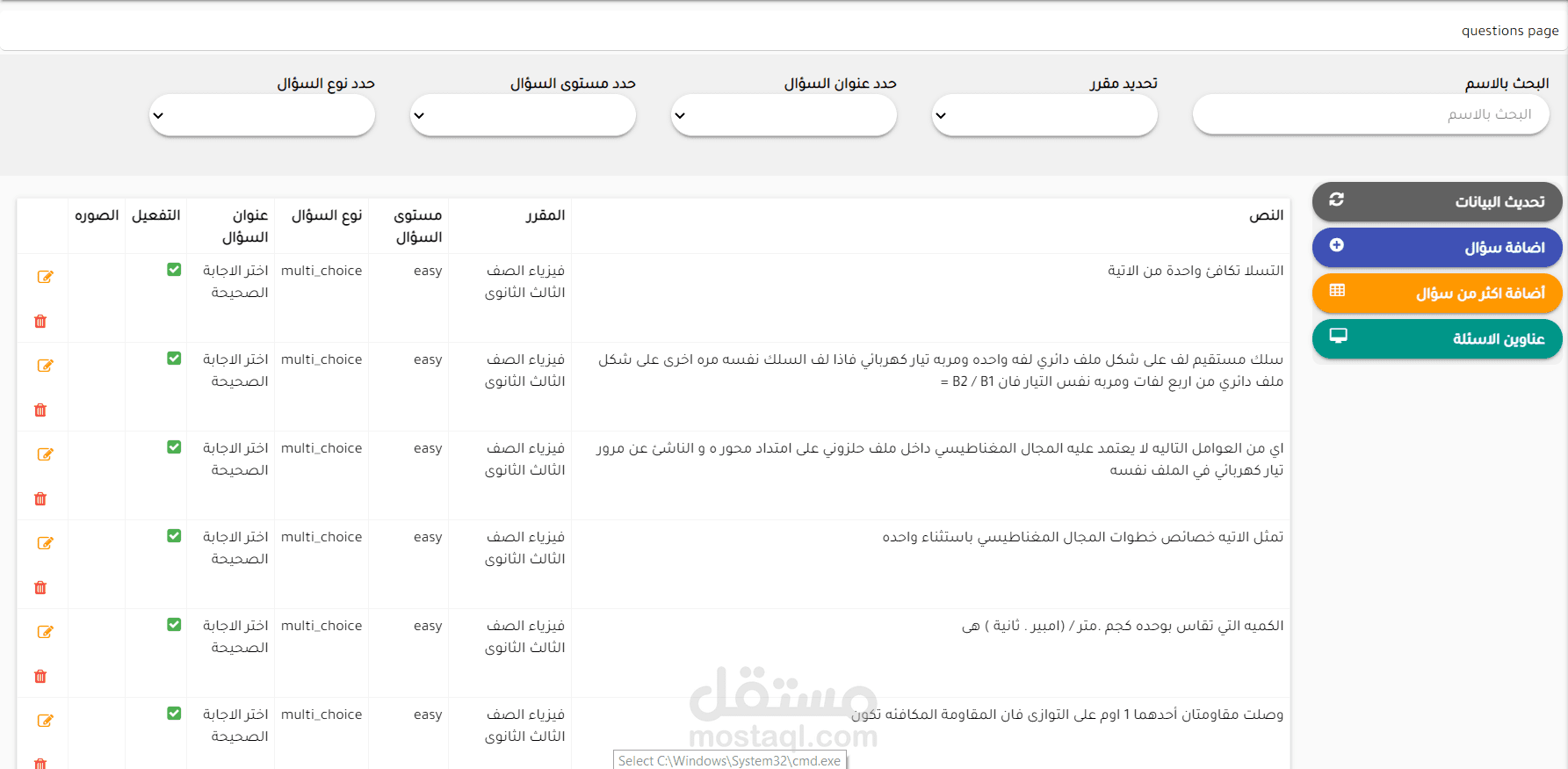1568x769 pixels.
Task: Edit the 'الكميه التي تقاس' question
Action: point(45,632)
